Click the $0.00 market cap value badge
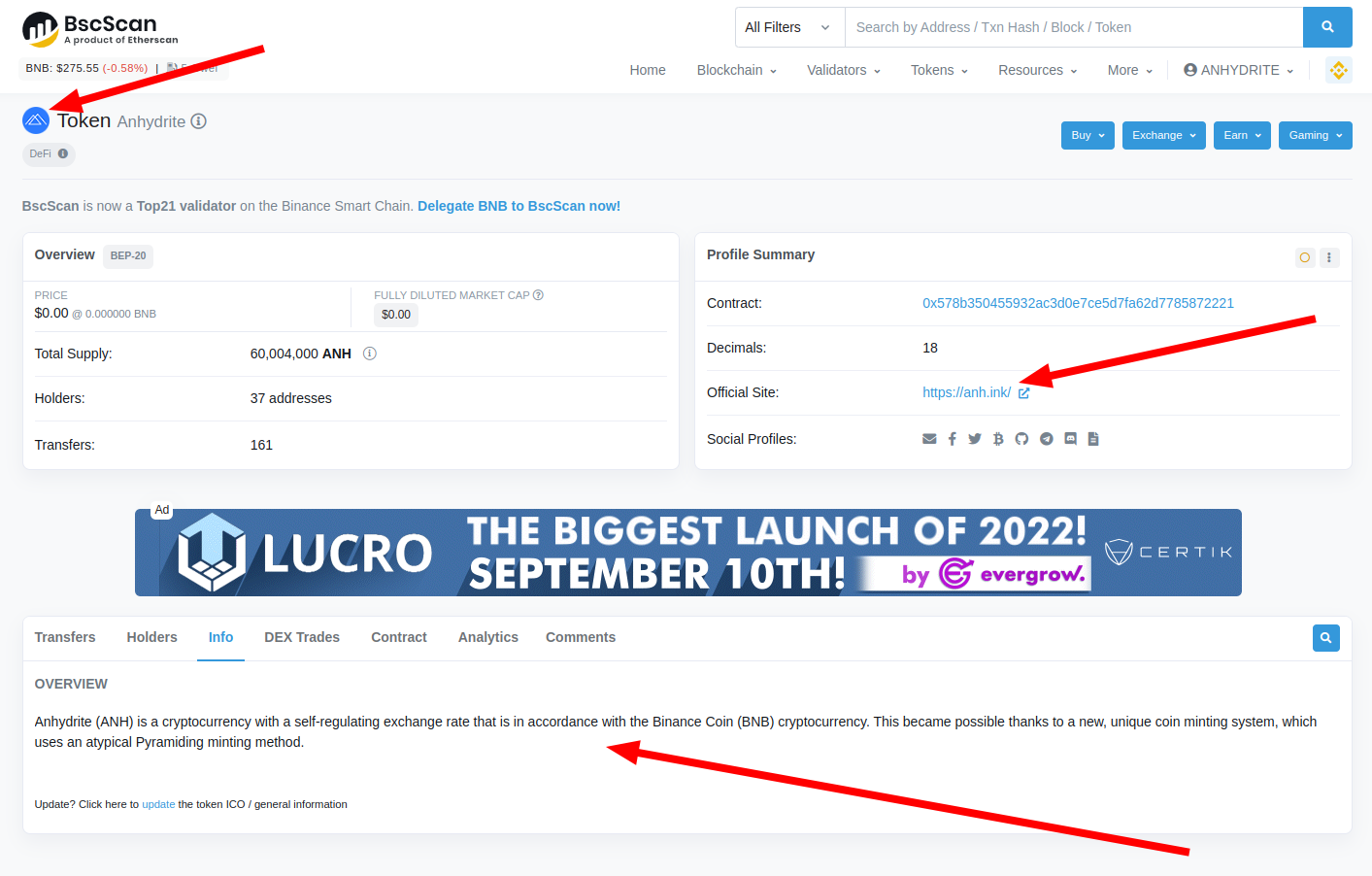The width and height of the screenshot is (1372, 876). (x=396, y=315)
